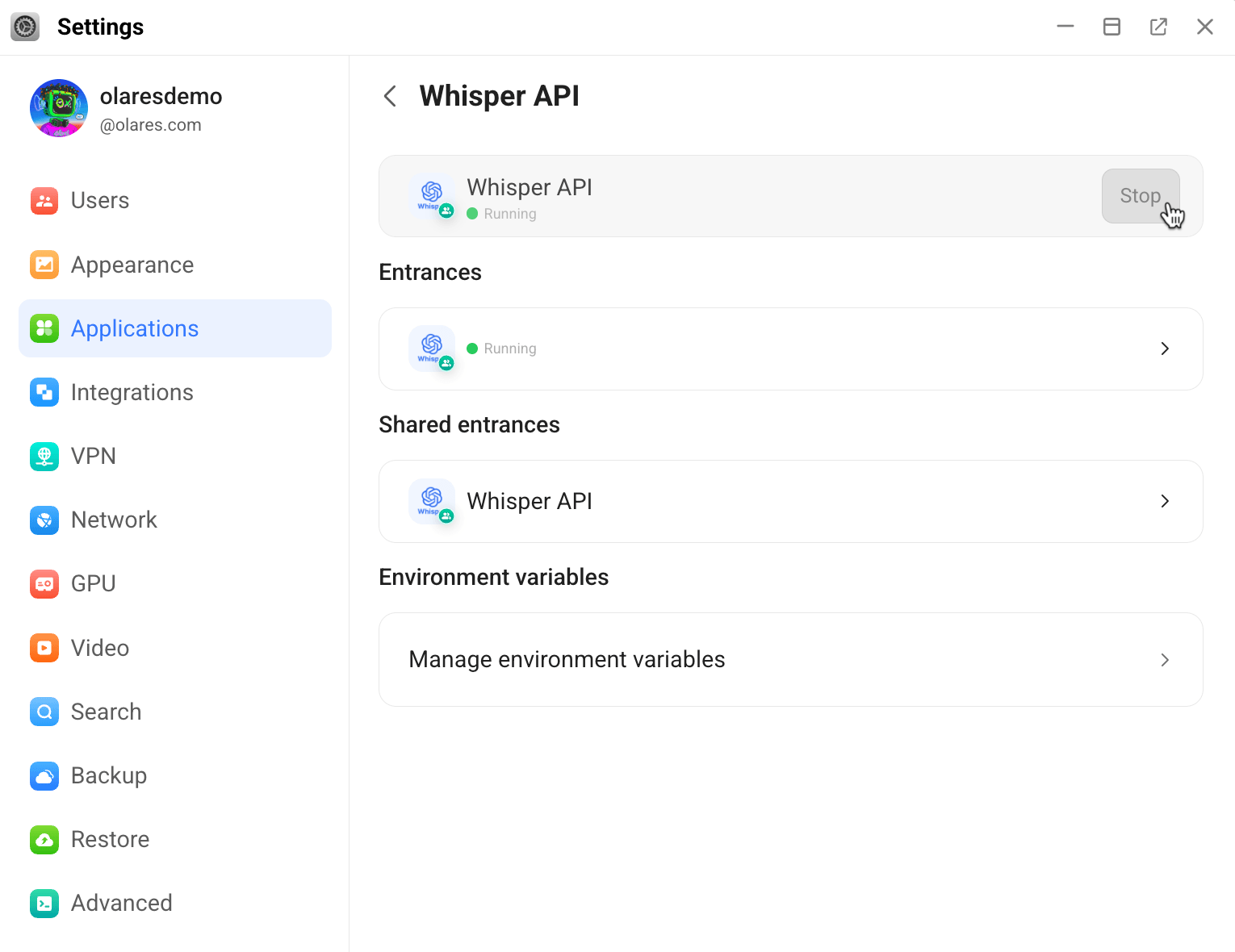The image size is (1235, 952).
Task: Open the Whisper API shared entrance chevron
Action: click(x=1164, y=501)
